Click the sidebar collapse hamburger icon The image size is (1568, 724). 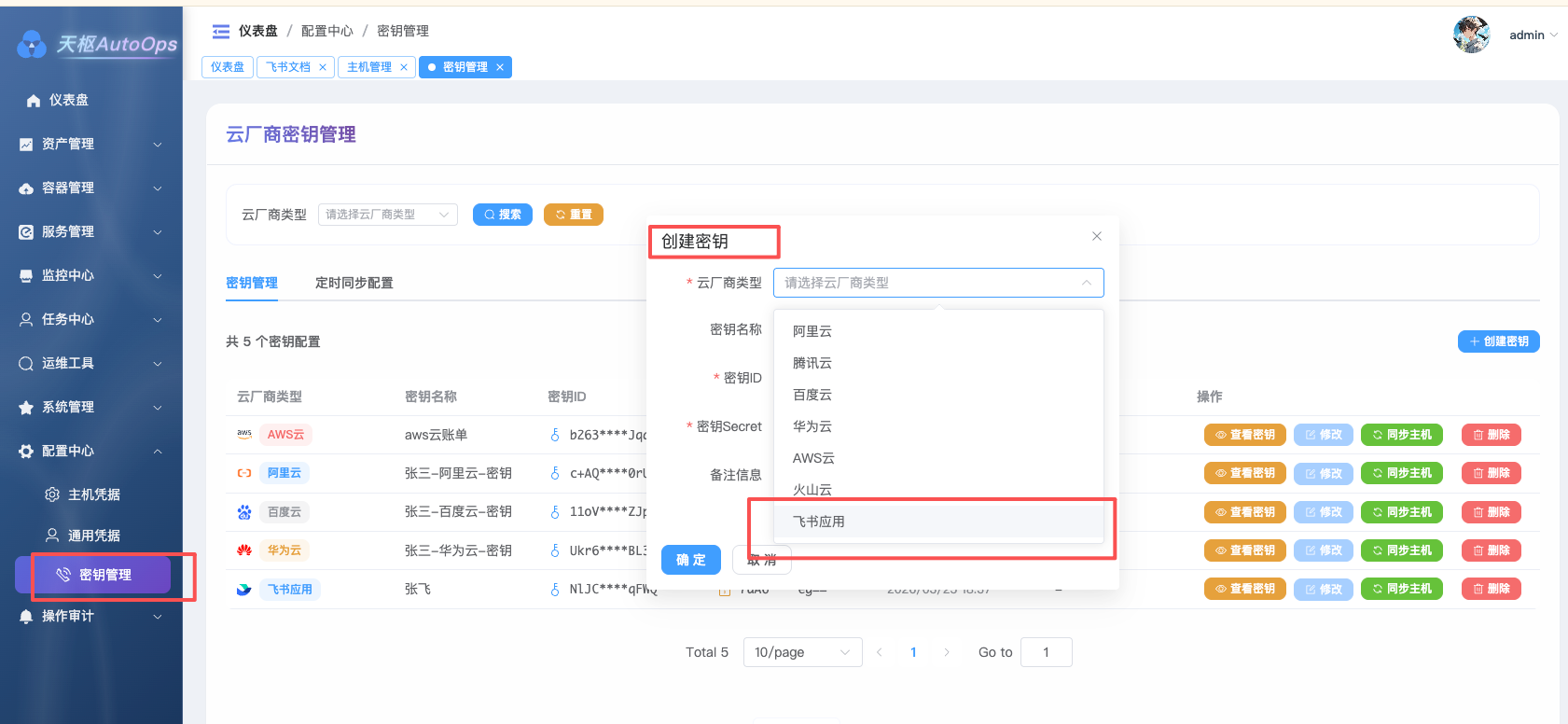(x=221, y=32)
